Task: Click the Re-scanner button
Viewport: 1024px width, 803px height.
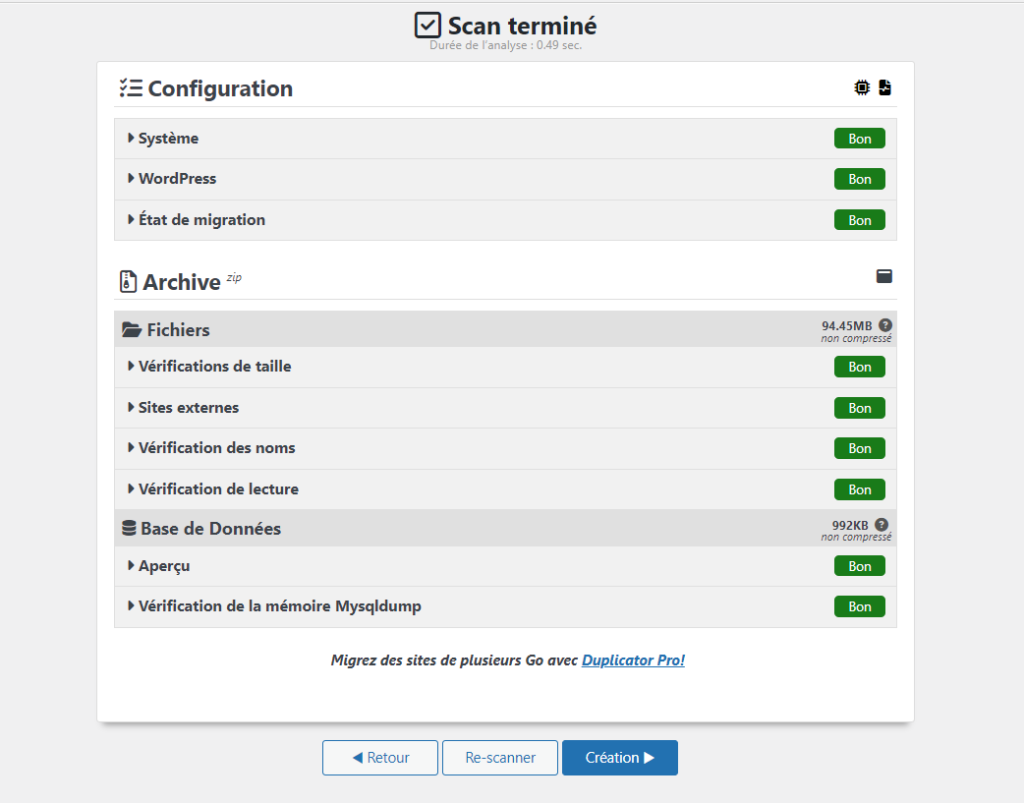Action: coord(499,757)
